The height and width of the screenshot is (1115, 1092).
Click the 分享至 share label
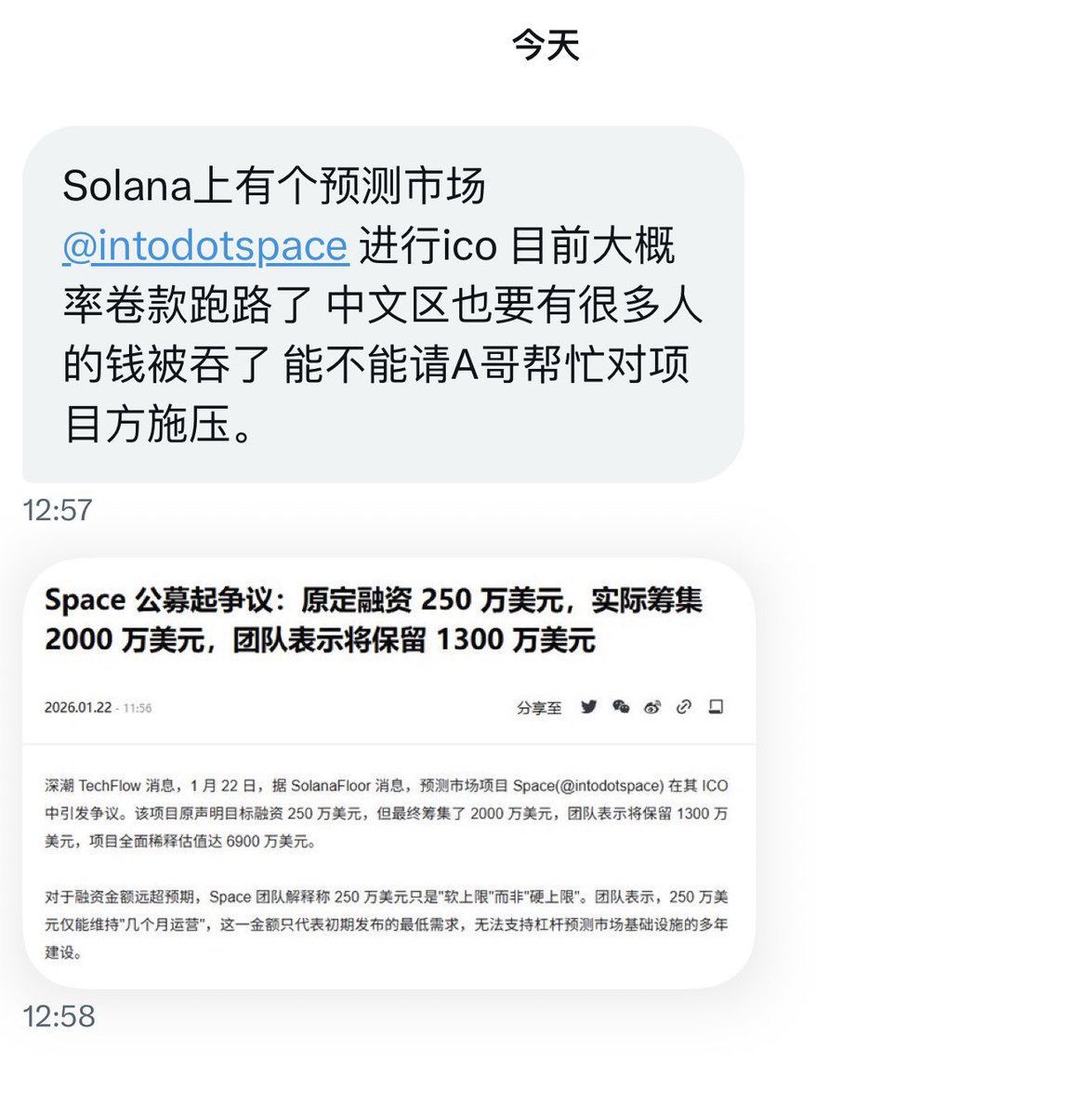[539, 708]
